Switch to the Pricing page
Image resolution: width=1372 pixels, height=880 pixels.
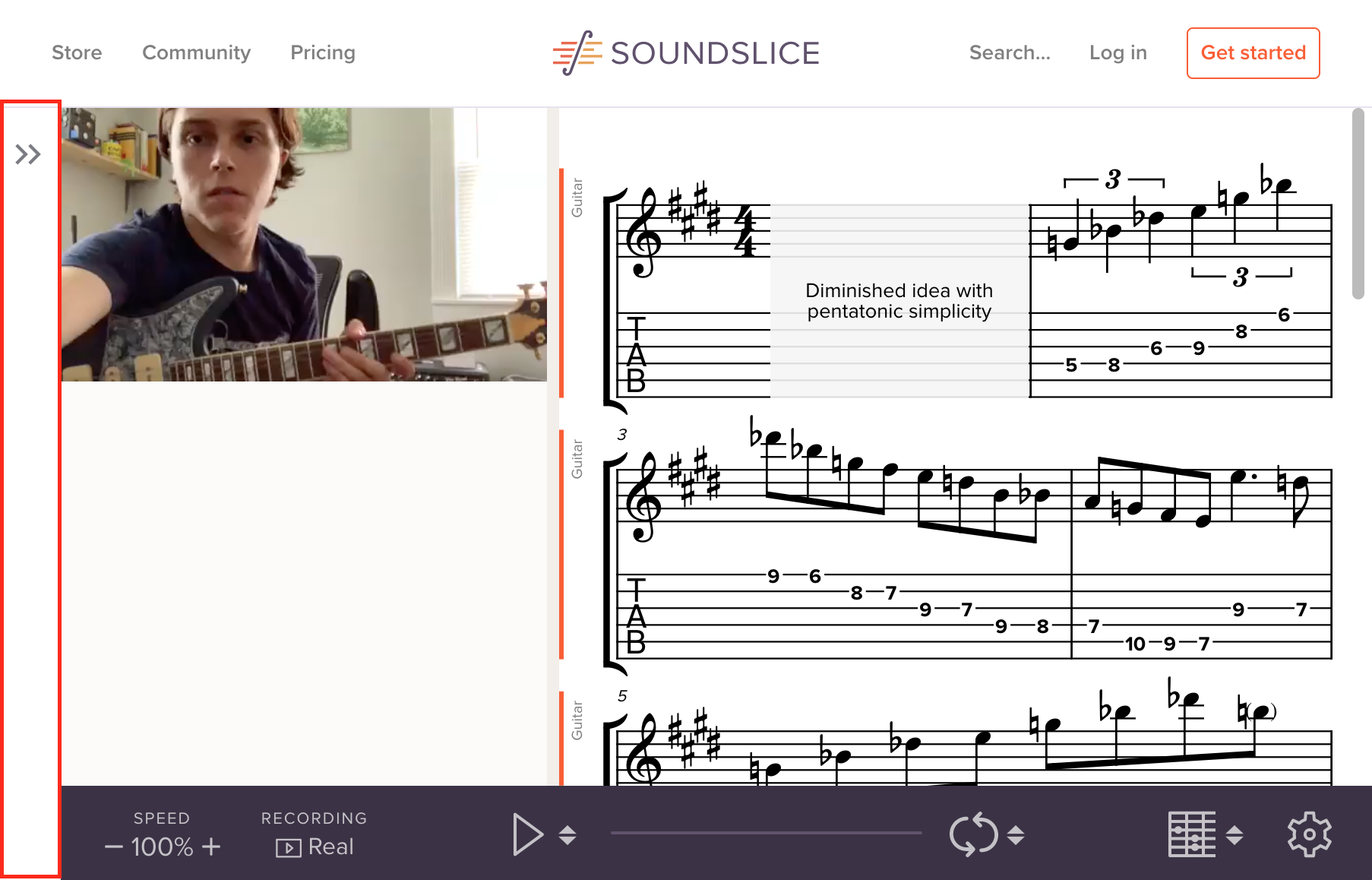tap(322, 52)
